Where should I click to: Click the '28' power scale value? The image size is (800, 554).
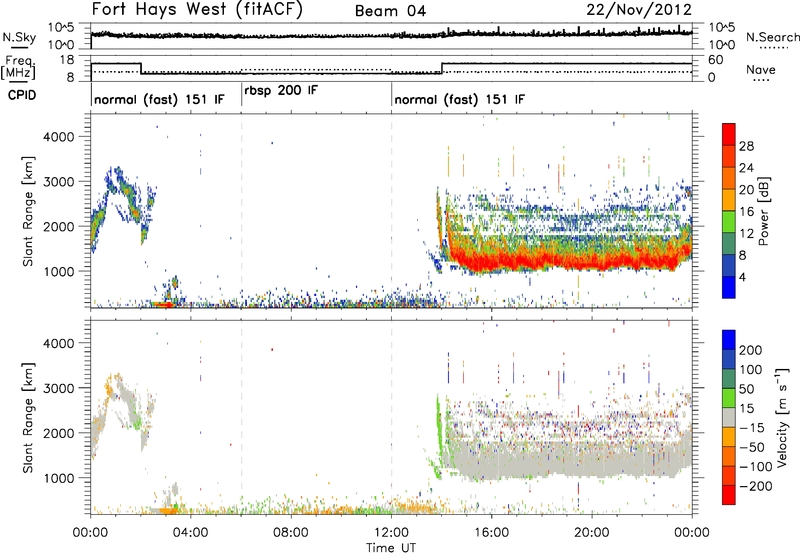point(746,146)
